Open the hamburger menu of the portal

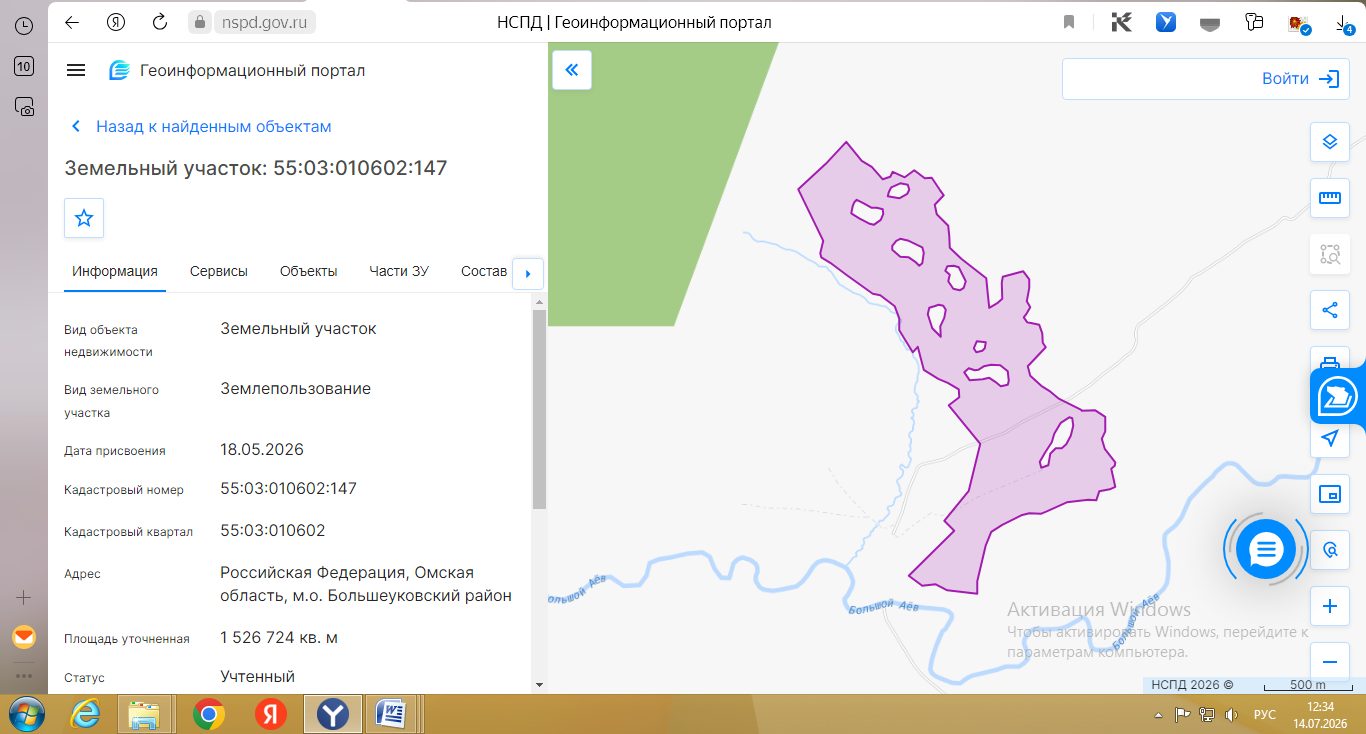click(x=76, y=70)
